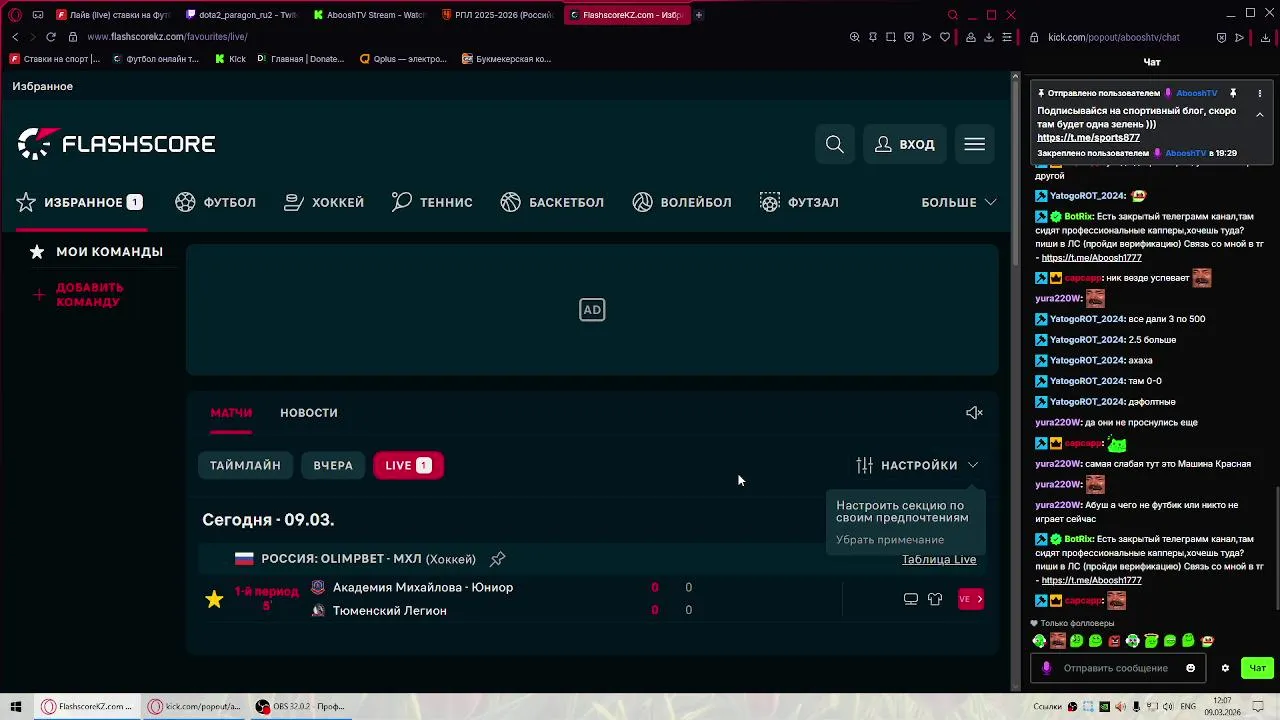Click the flashscorekz.com address bar

[167, 37]
